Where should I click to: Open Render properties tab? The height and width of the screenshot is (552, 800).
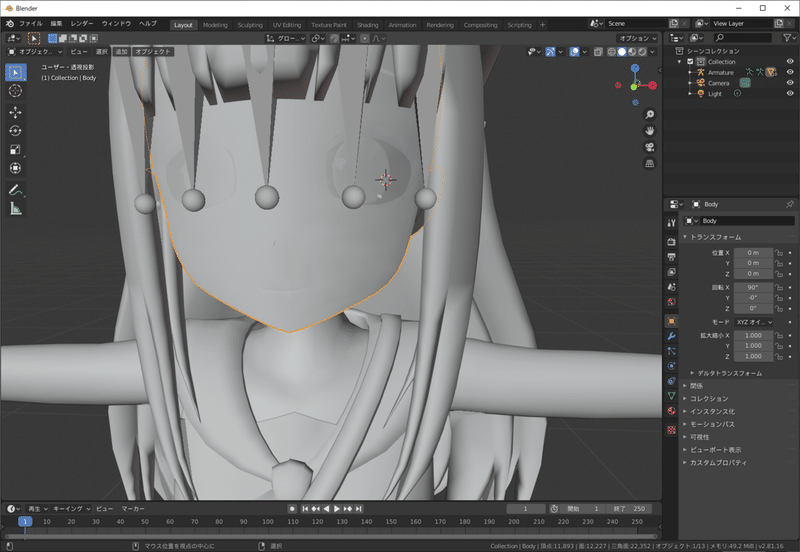[671, 242]
